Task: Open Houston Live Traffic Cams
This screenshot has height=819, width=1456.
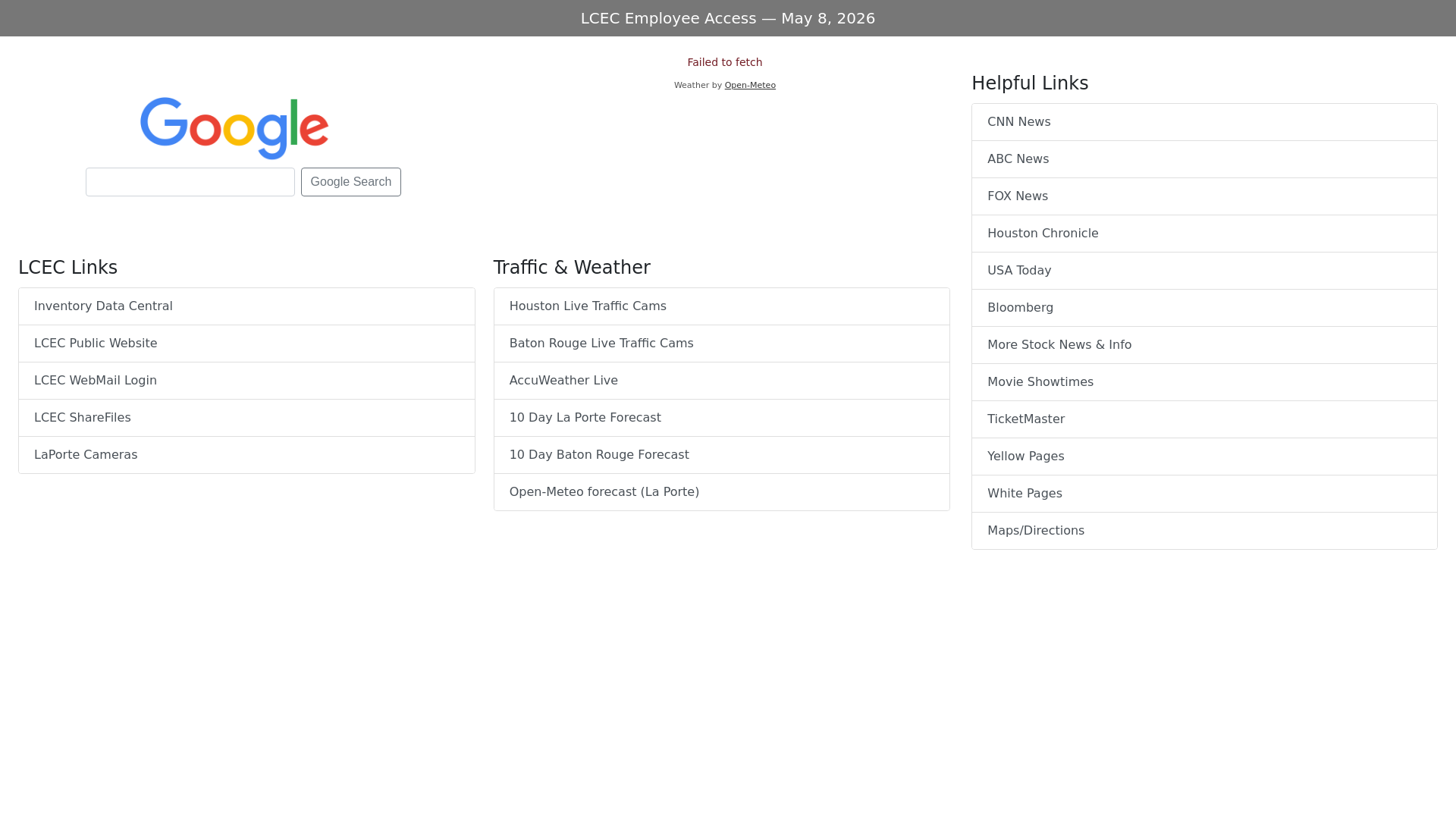Action: pos(721,306)
